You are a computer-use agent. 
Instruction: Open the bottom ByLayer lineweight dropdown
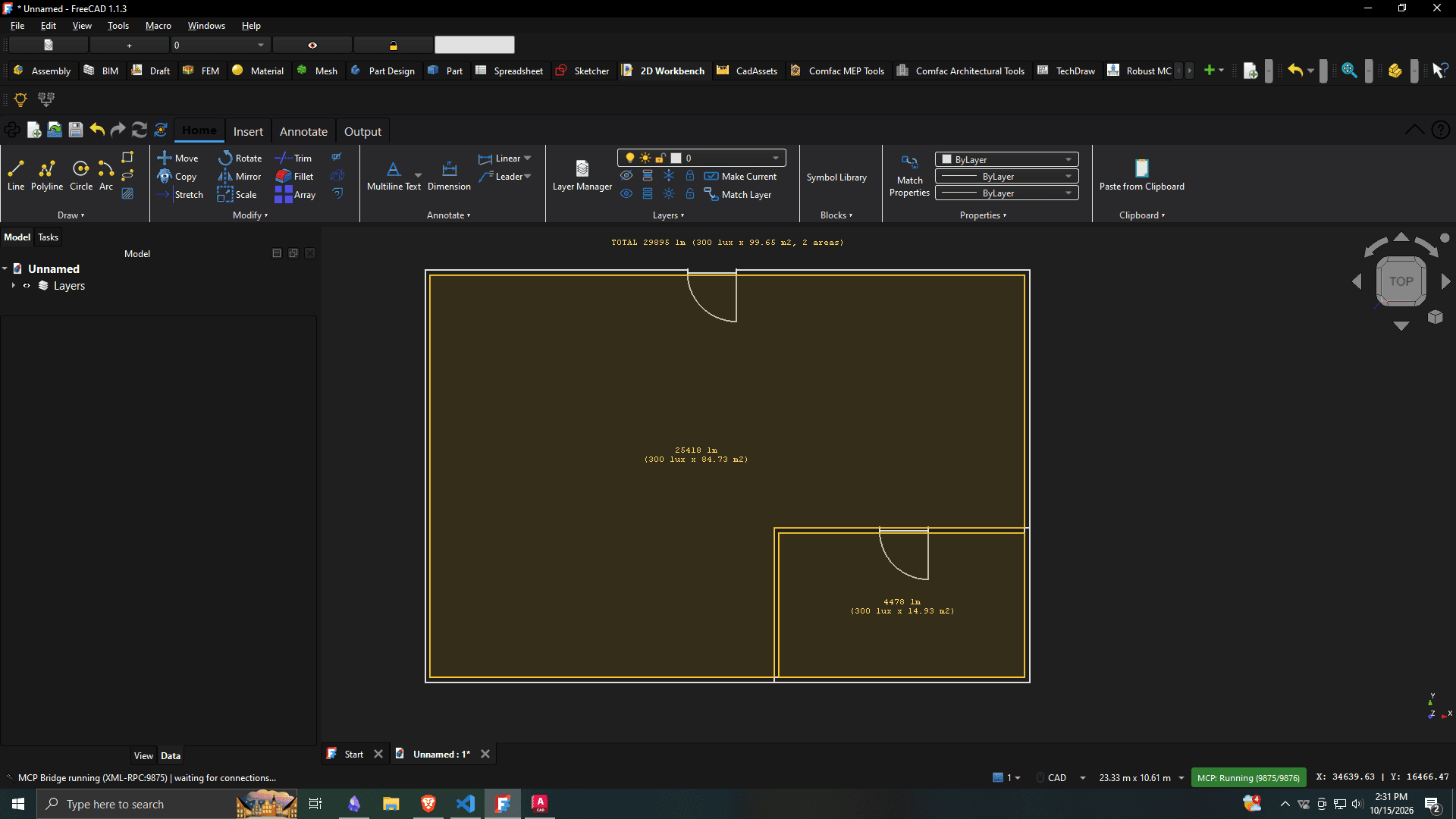pyautogui.click(x=1007, y=193)
